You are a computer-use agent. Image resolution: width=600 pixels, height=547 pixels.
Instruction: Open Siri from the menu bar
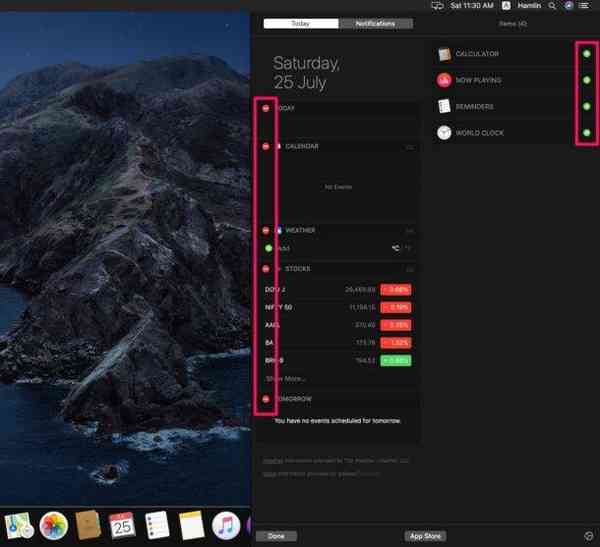pos(569,6)
